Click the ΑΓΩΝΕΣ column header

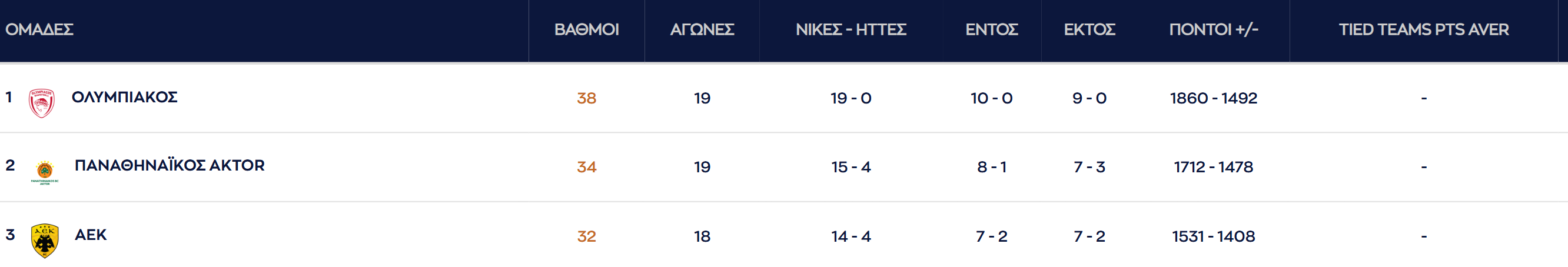click(702, 30)
